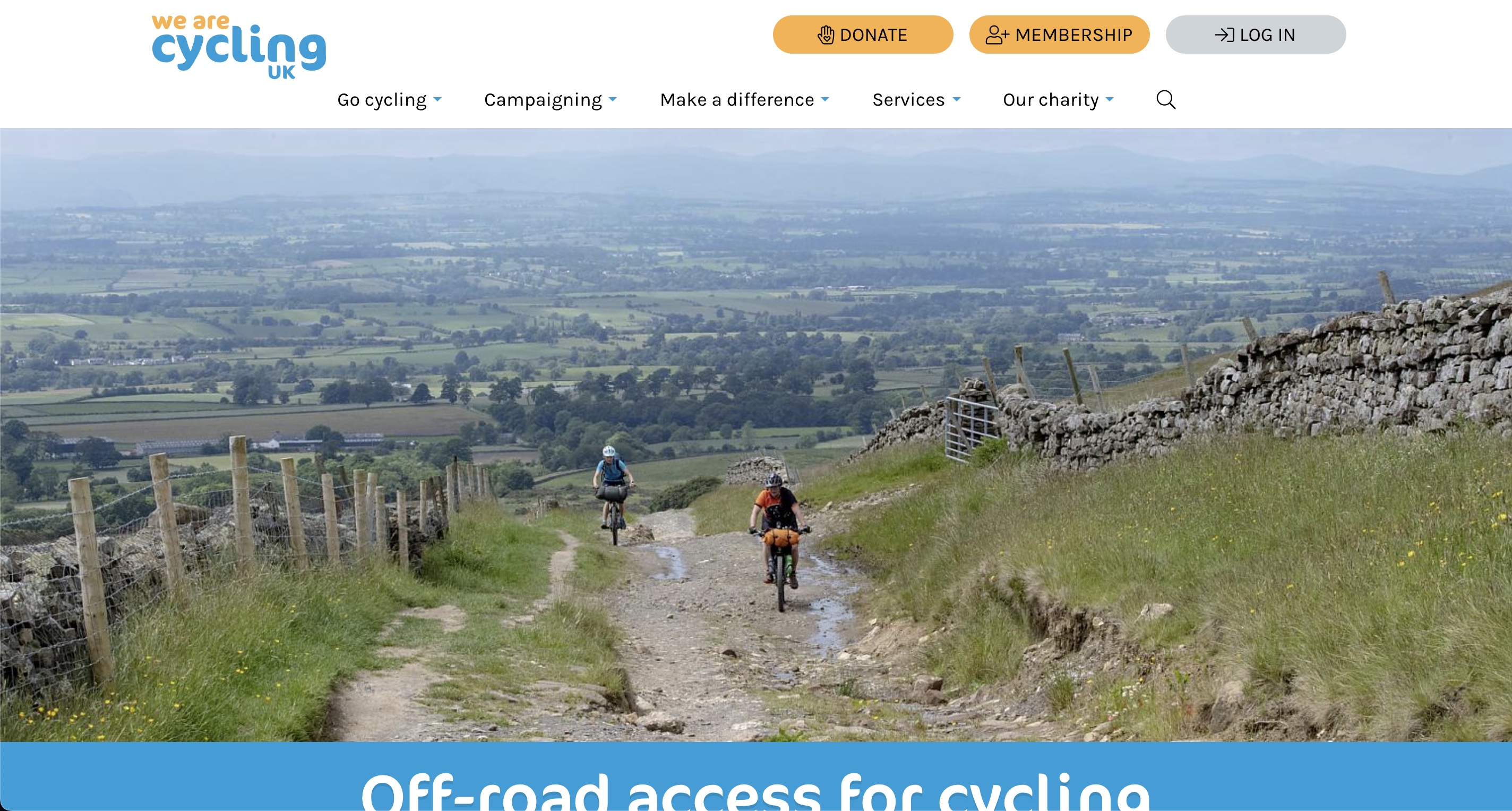This screenshot has width=1512, height=811.
Task: Expand the Make a difference dropdown arrow
Action: click(824, 99)
